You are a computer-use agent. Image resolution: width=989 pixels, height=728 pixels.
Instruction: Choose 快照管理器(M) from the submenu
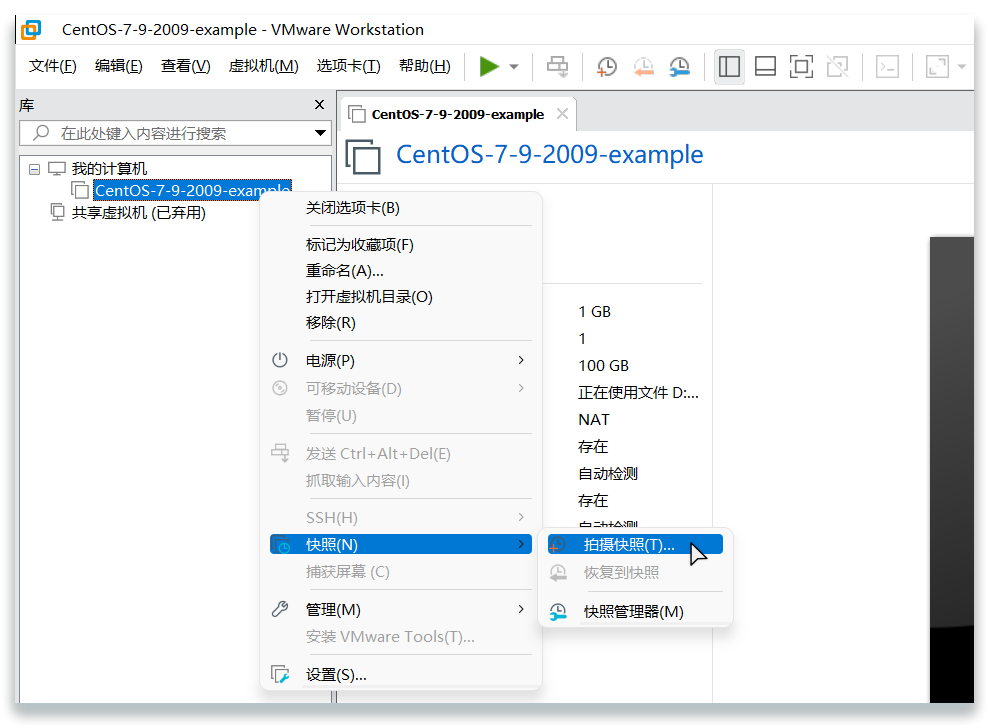[635, 611]
